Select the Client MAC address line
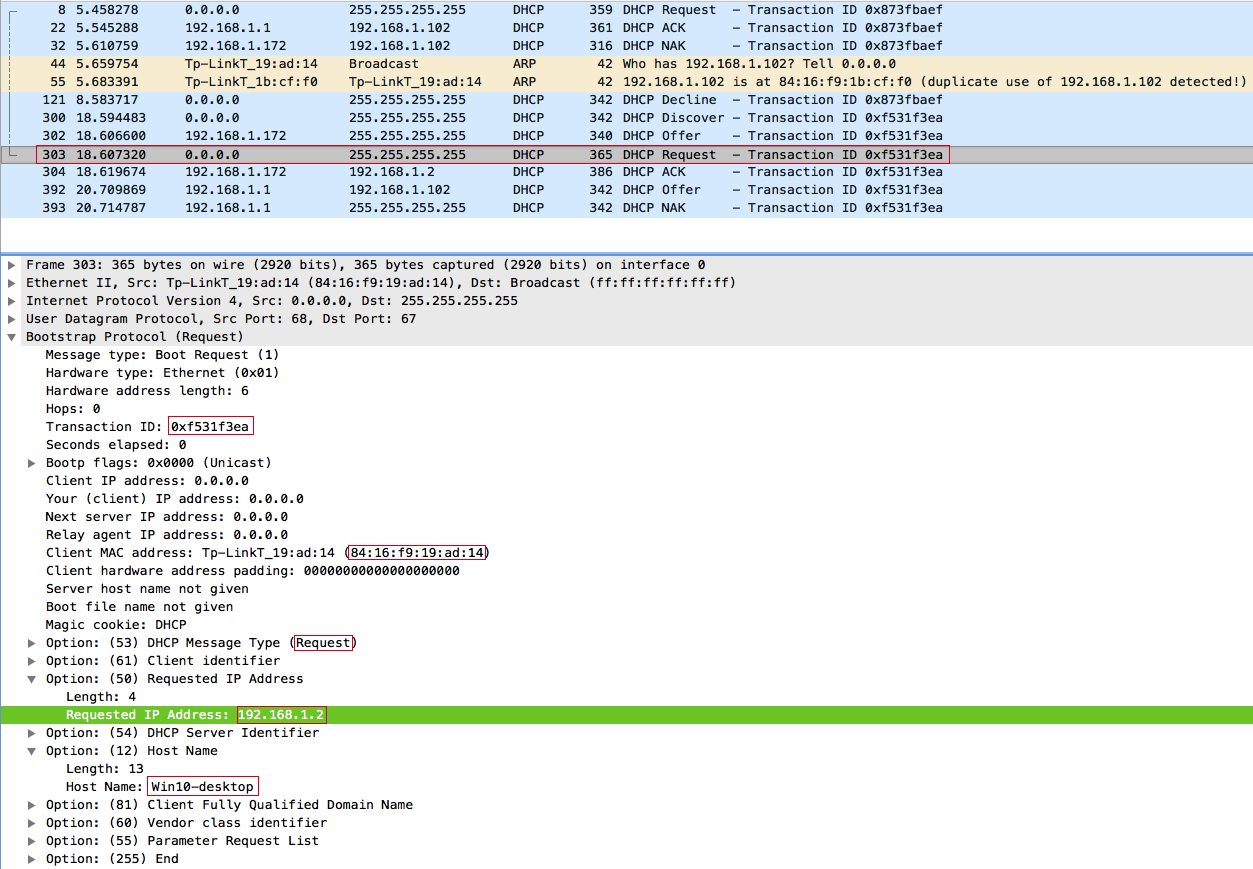 coord(626,553)
